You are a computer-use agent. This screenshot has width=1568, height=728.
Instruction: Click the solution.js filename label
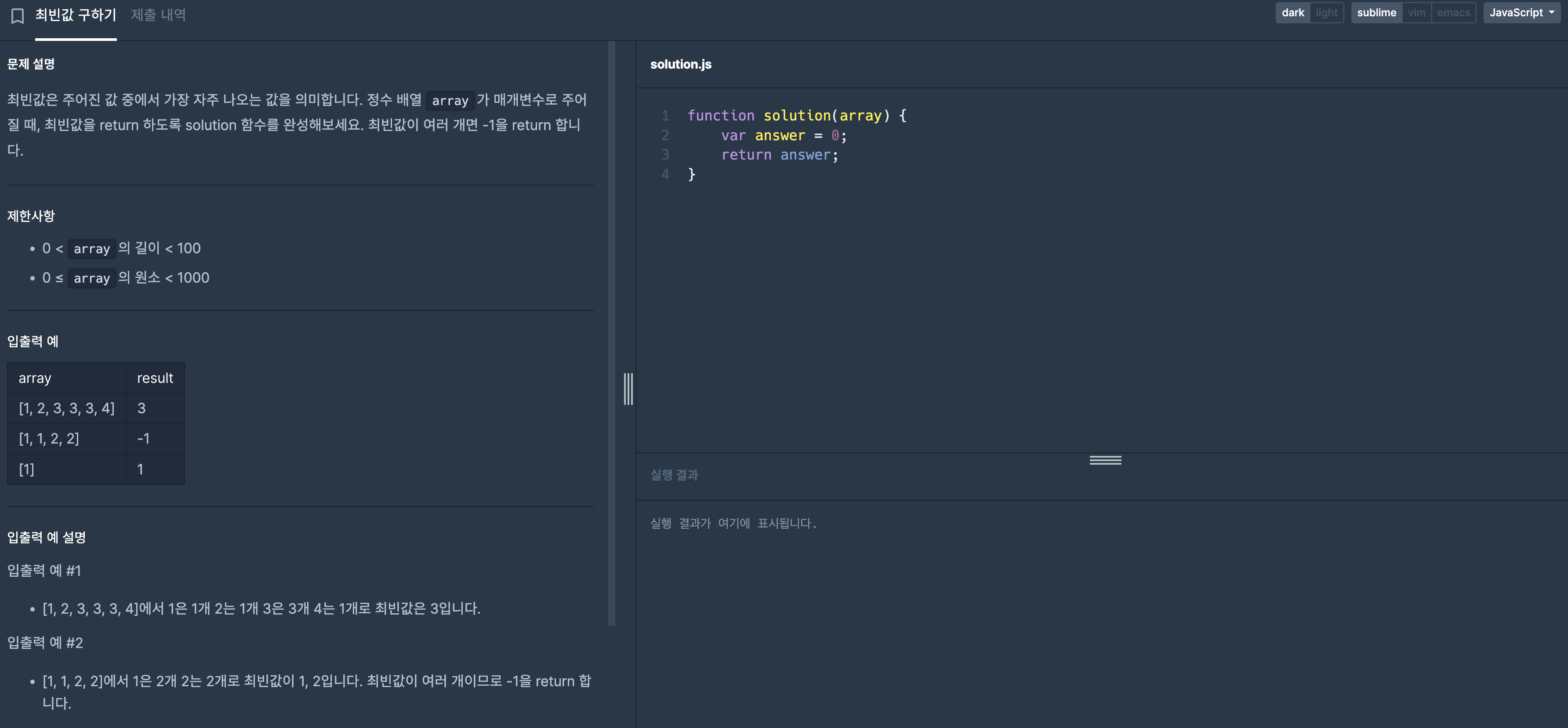pos(681,64)
